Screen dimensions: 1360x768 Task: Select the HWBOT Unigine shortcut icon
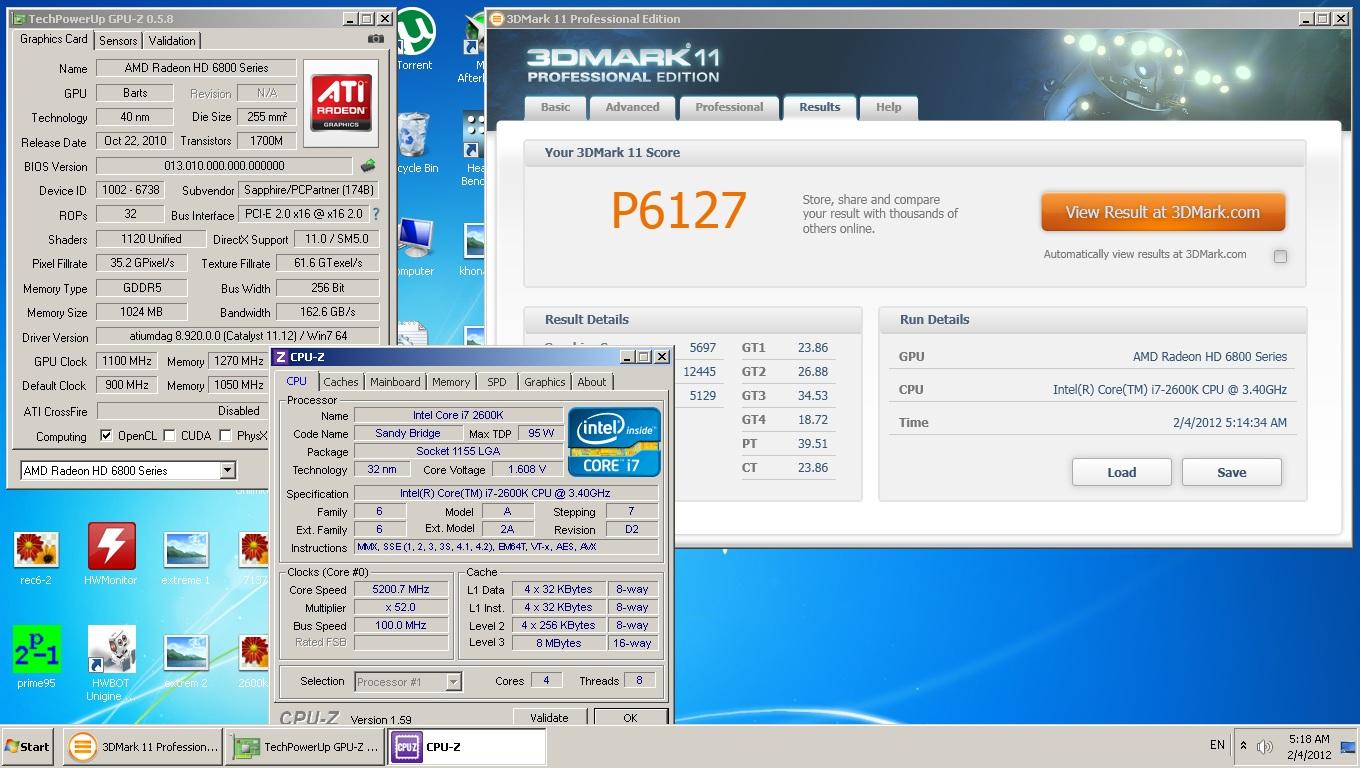point(111,663)
